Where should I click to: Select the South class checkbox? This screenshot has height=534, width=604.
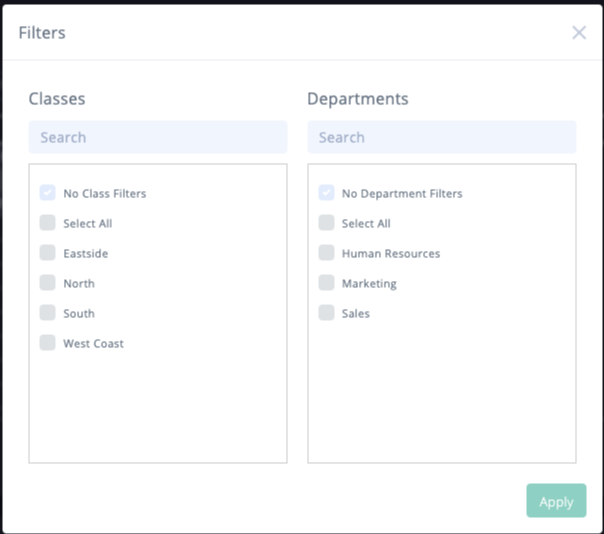pos(47,313)
